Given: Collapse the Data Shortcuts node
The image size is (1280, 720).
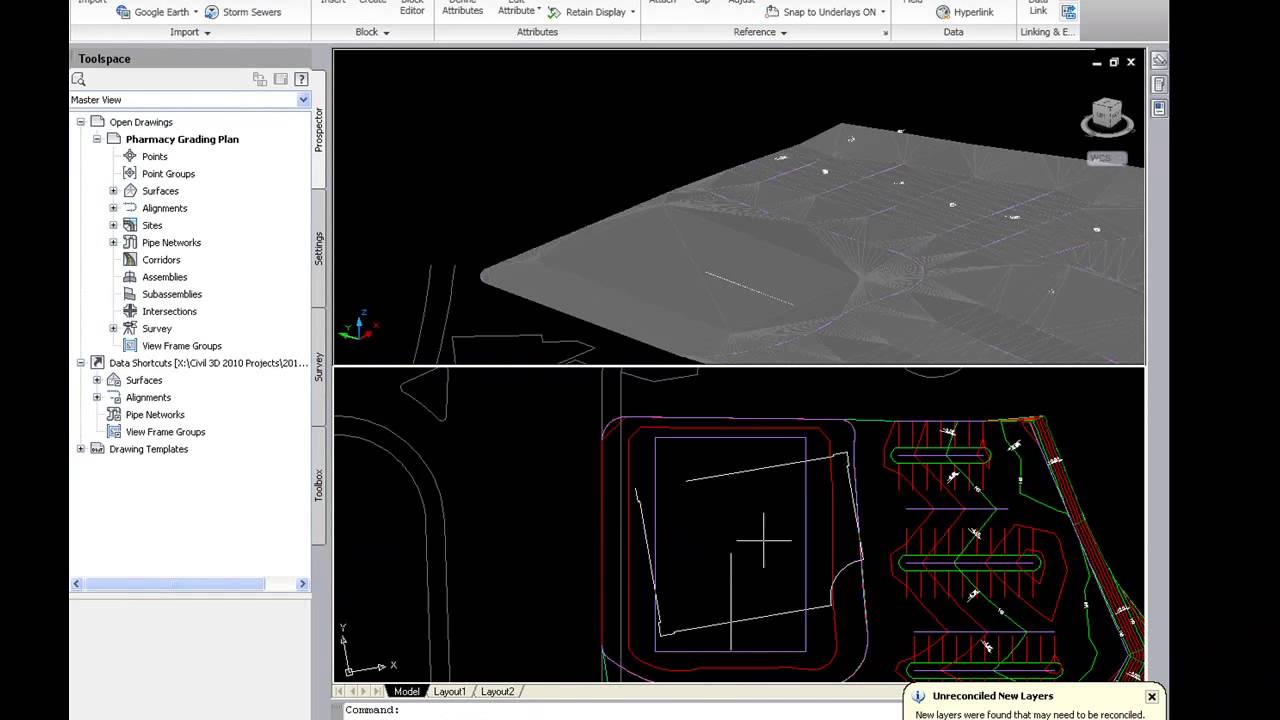Looking at the screenshot, I should click(x=81, y=363).
